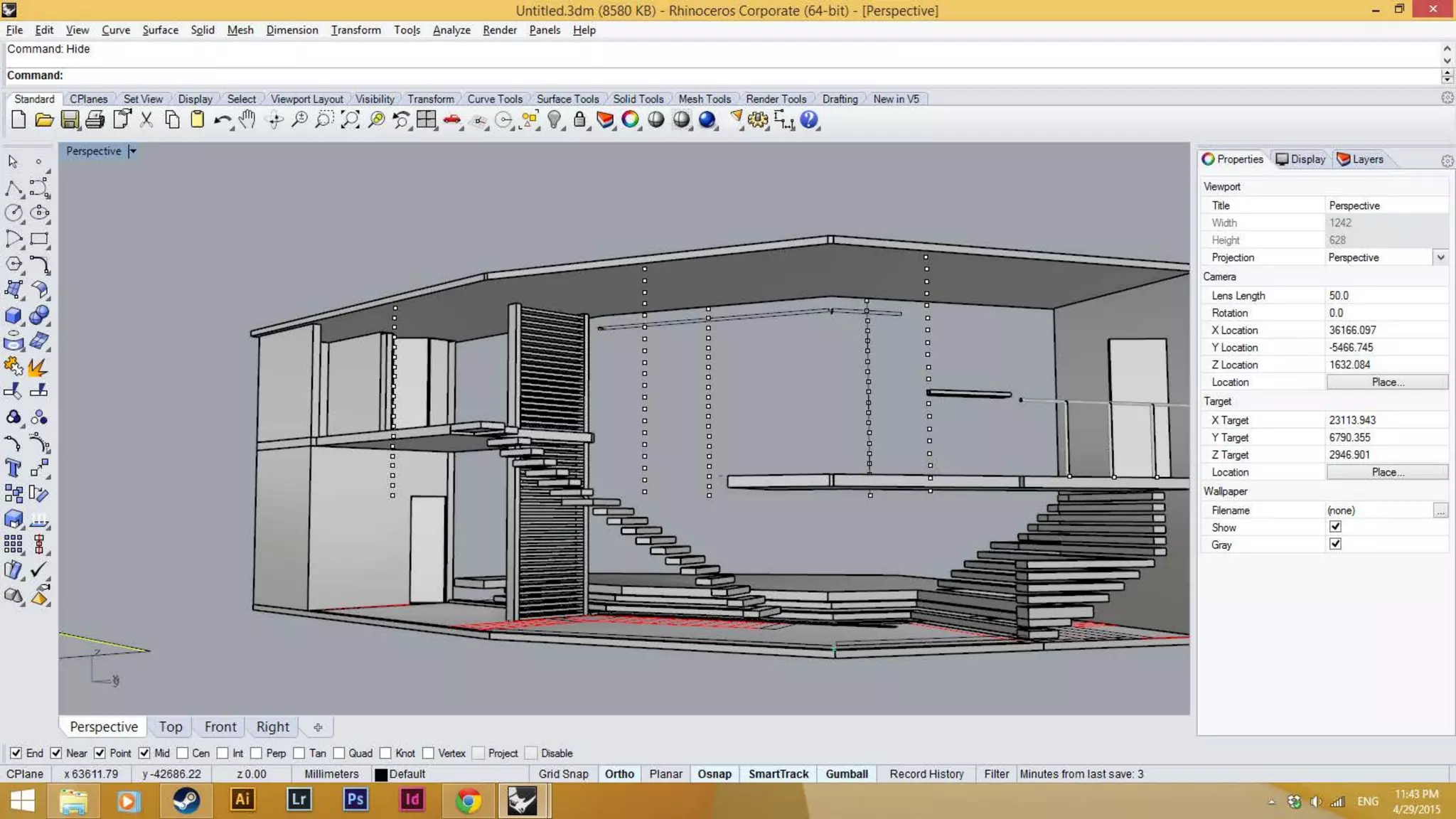This screenshot has height=819, width=1456.
Task: Click the Text tool in left sidebar
Action: [13, 468]
